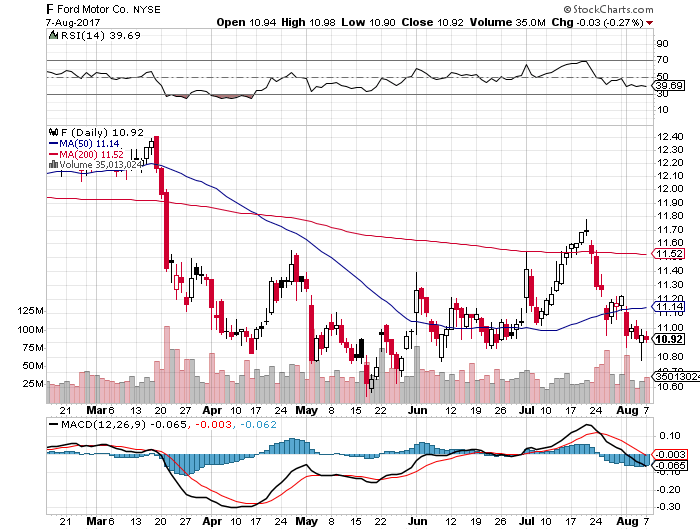Click the 10.60 price axis label
The image size is (700, 530).
click(670, 386)
